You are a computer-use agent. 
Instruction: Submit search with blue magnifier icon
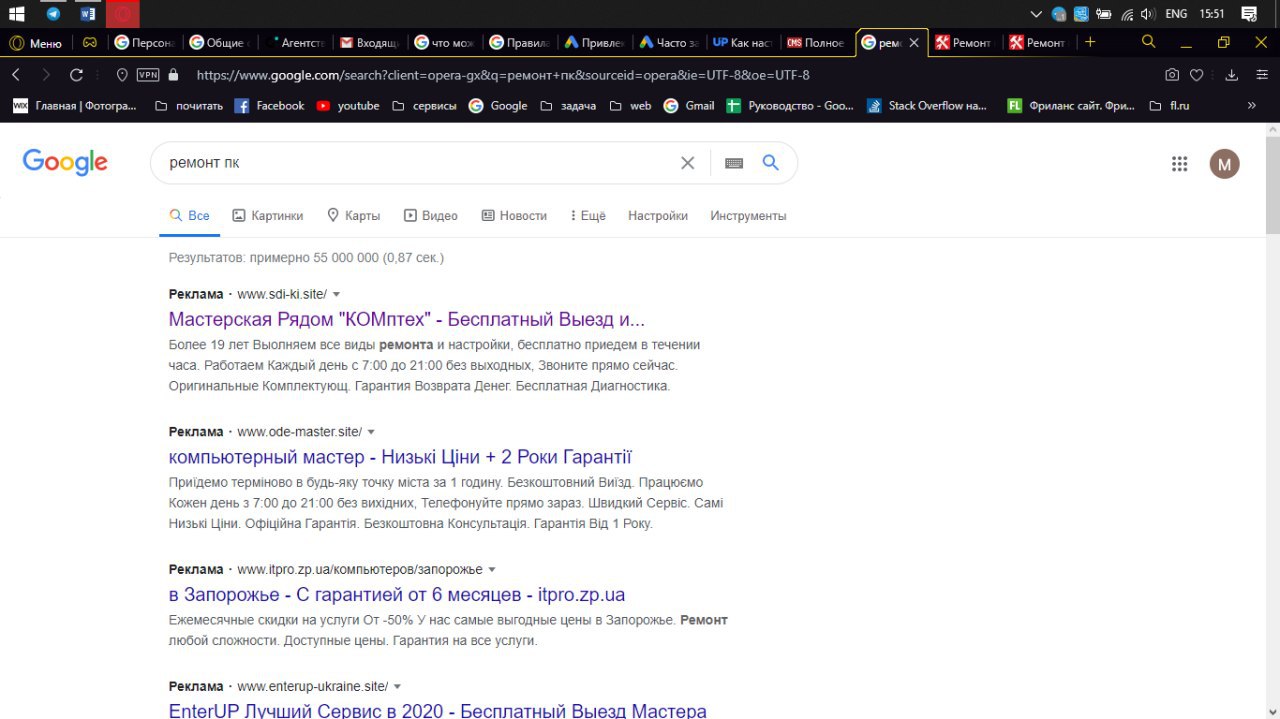point(770,162)
